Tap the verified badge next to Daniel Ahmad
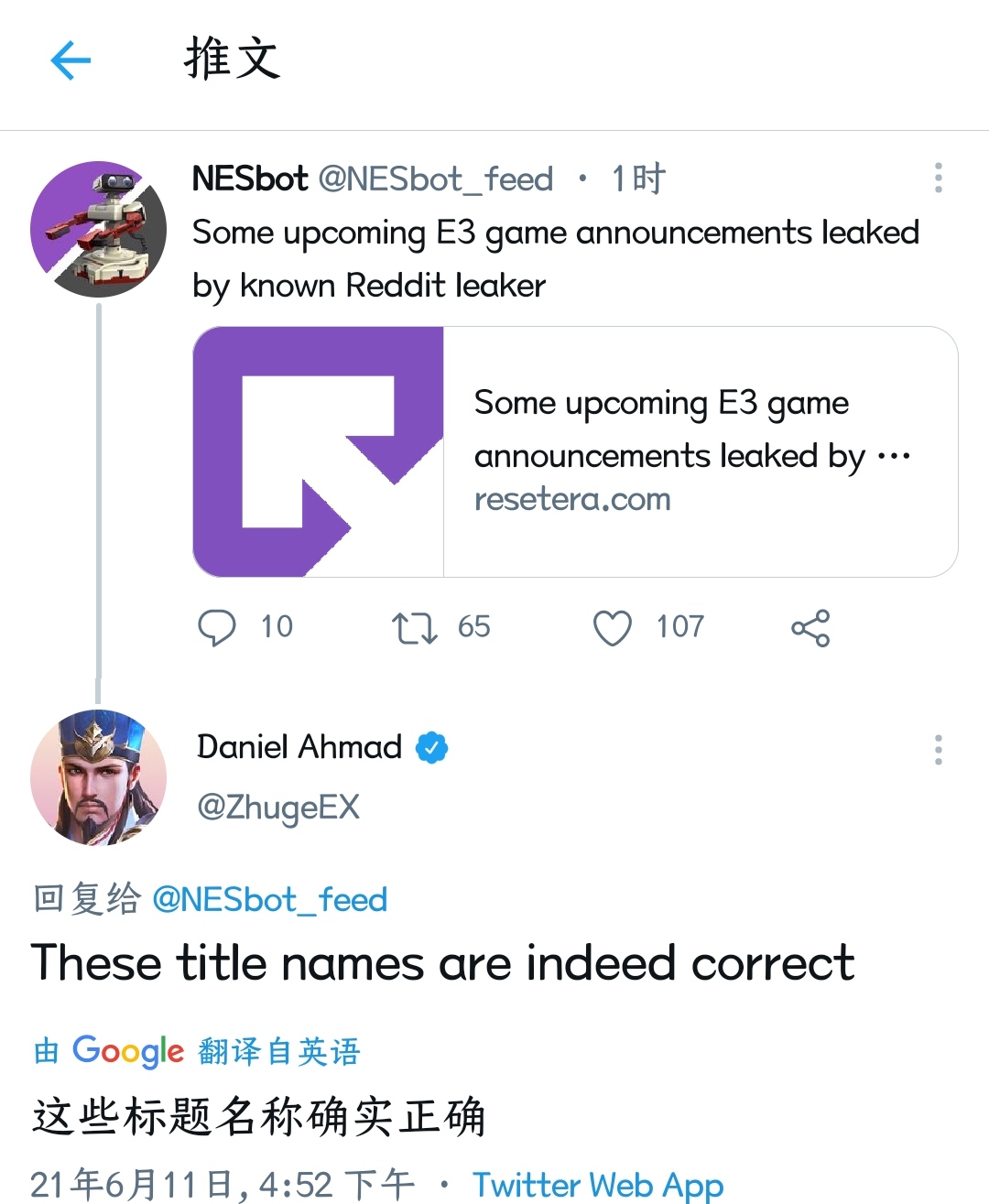The width and height of the screenshot is (989, 1204). 432,748
